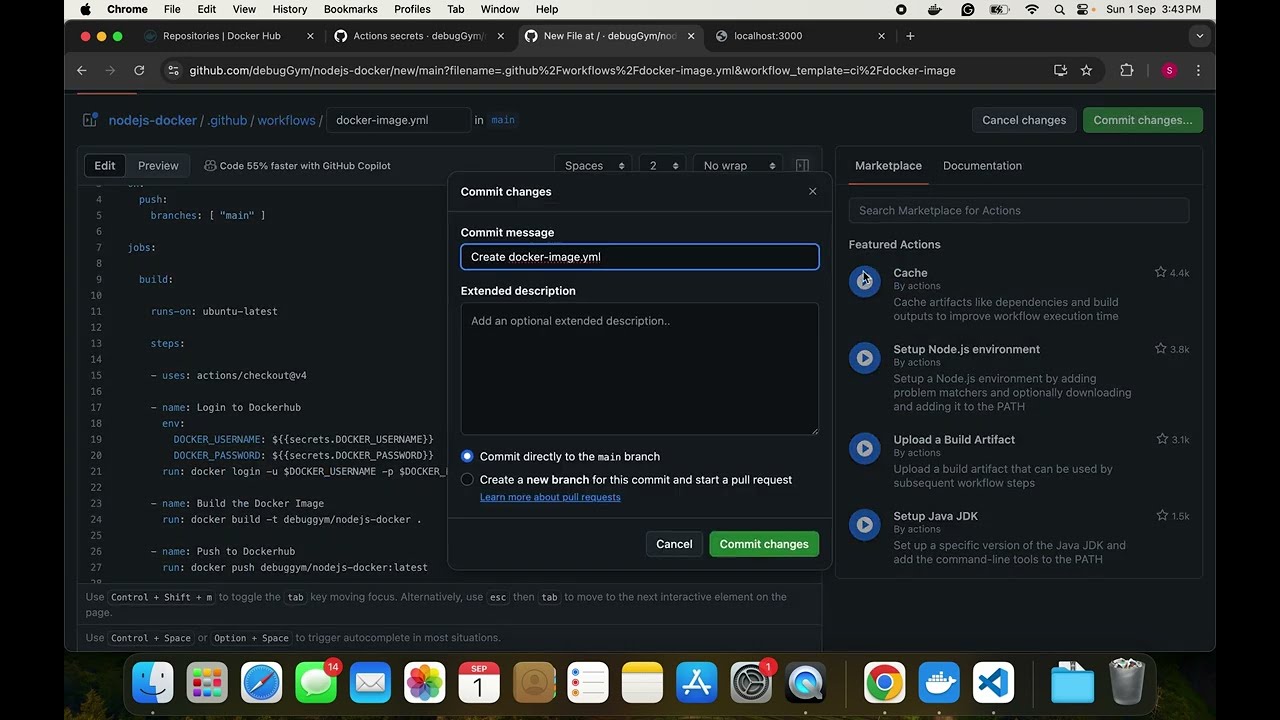Bookmark this page with star icon
Image resolution: width=1280 pixels, height=720 pixels.
(1086, 70)
